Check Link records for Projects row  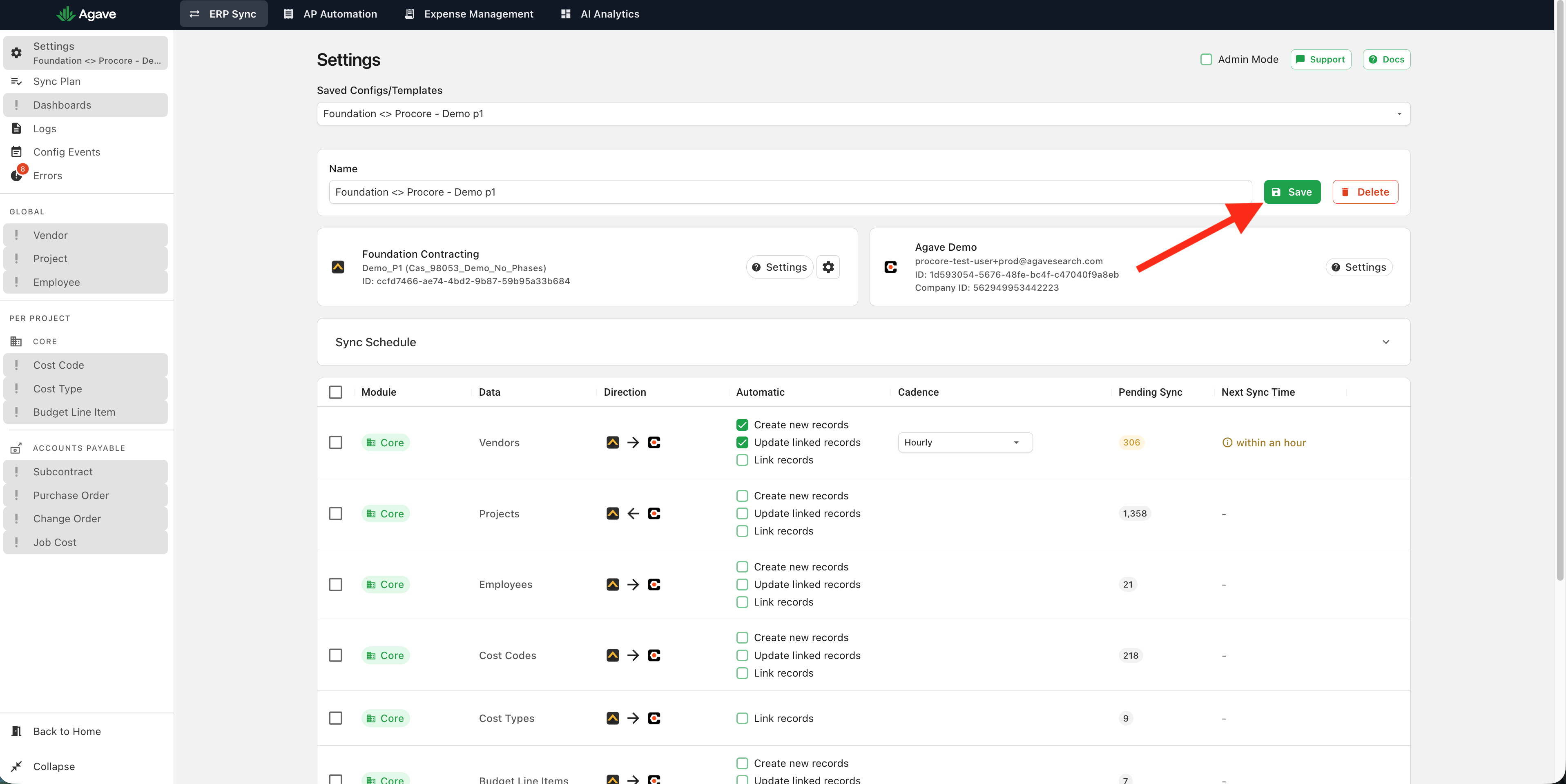tap(742, 531)
